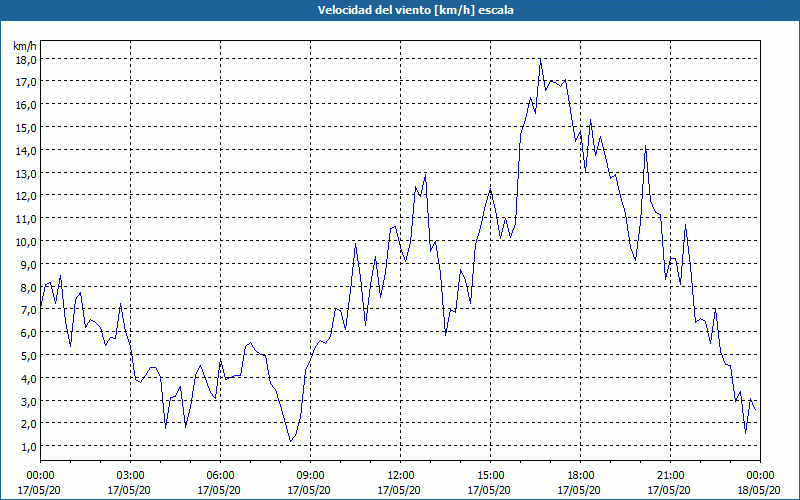Image resolution: width=800 pixels, height=500 pixels.
Task: Click the 14,0 value on the y-axis
Action: [26, 151]
